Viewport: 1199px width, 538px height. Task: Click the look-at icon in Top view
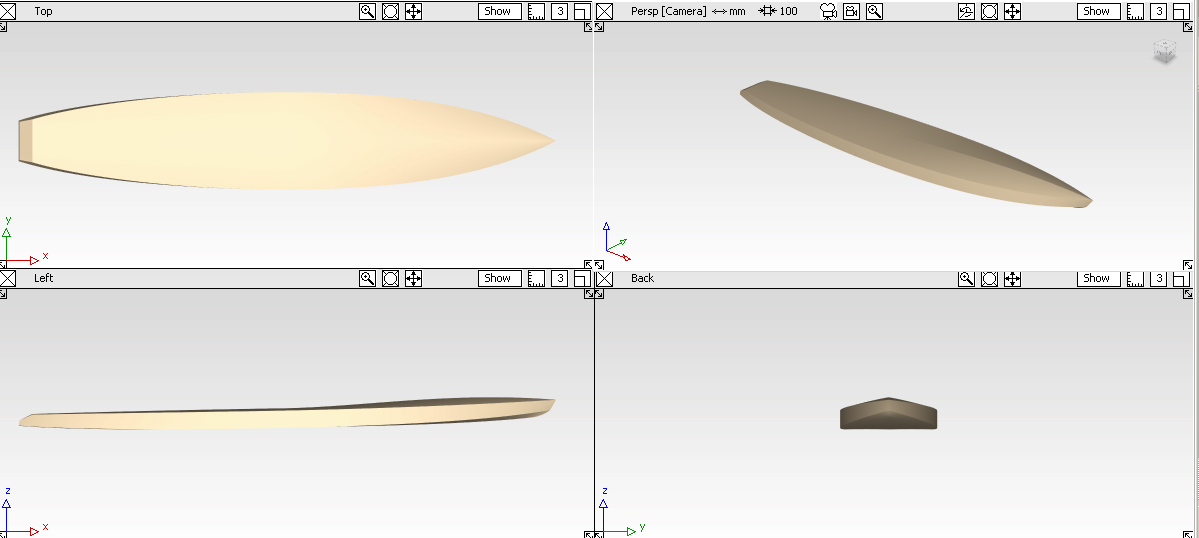[390, 12]
